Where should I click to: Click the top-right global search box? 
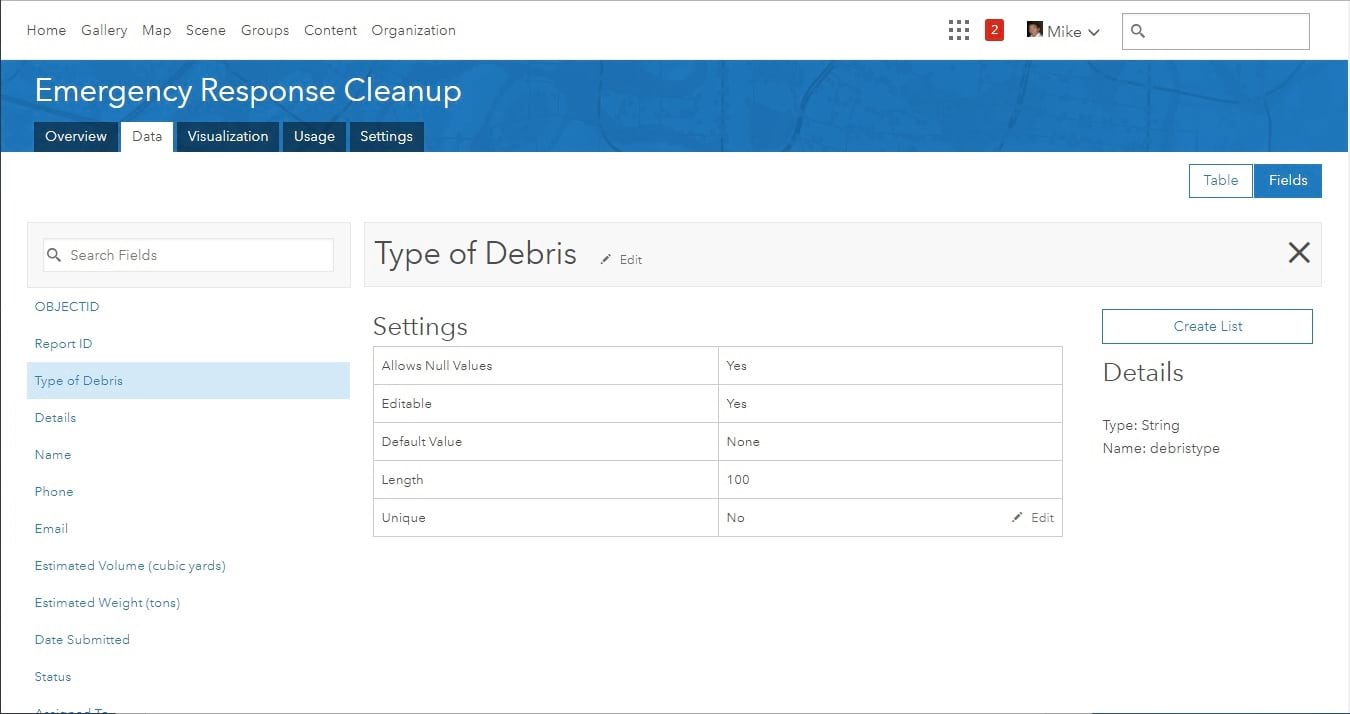tap(1227, 31)
